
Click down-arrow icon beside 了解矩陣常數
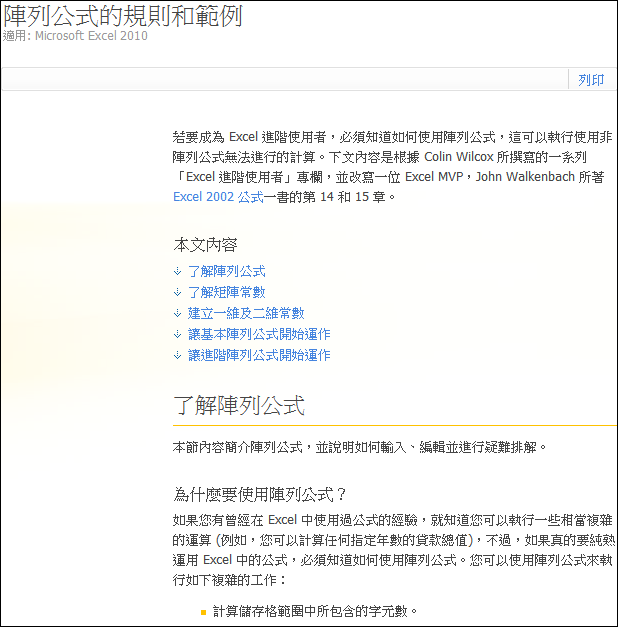[178, 292]
